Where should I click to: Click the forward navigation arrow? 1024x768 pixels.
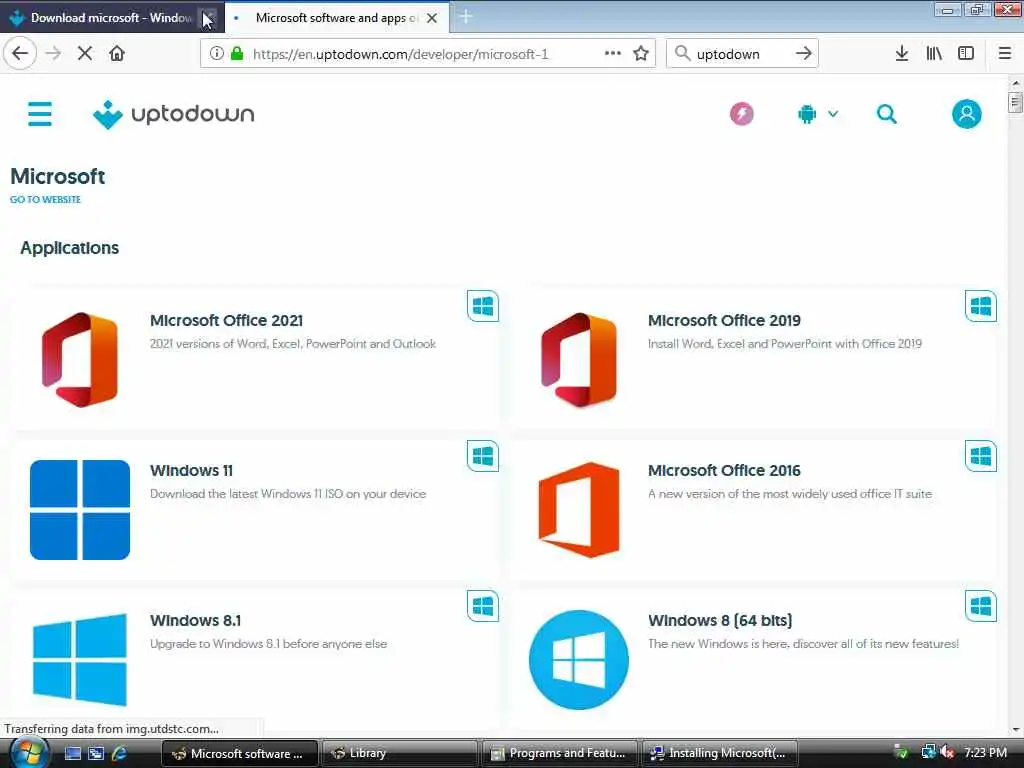click(x=53, y=54)
